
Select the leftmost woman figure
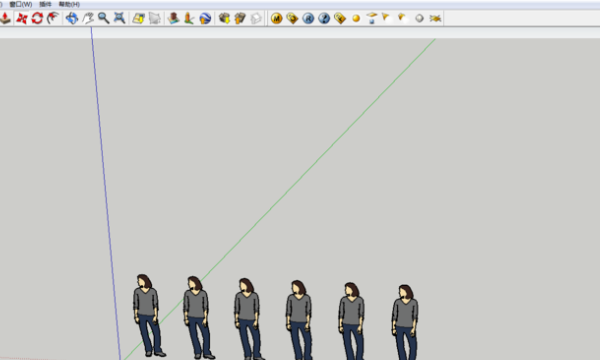coord(148,315)
